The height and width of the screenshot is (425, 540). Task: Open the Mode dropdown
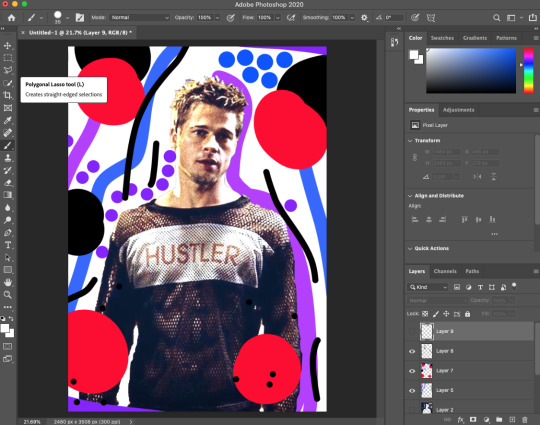139,18
